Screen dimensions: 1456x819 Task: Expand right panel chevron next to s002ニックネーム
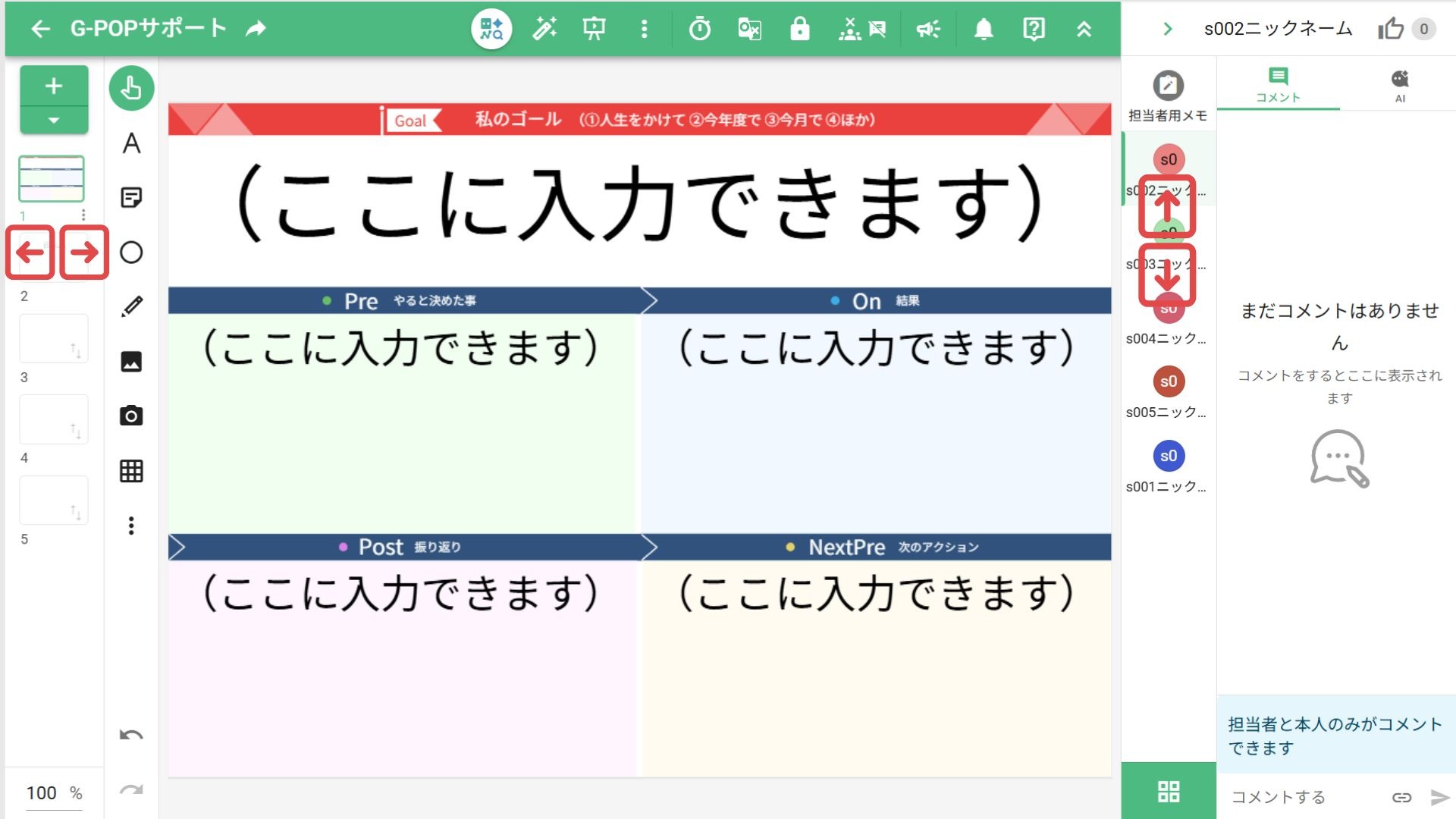tap(1168, 29)
